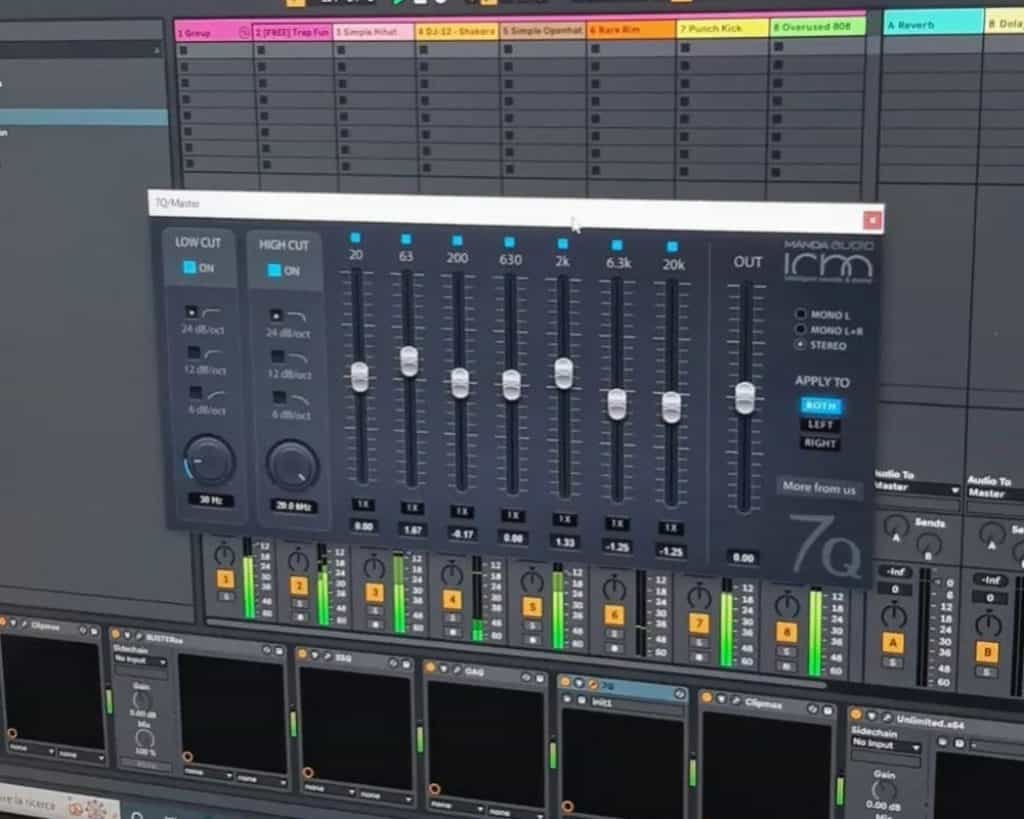
Task: Toggle the init1 device on/off icon
Action: (568, 700)
